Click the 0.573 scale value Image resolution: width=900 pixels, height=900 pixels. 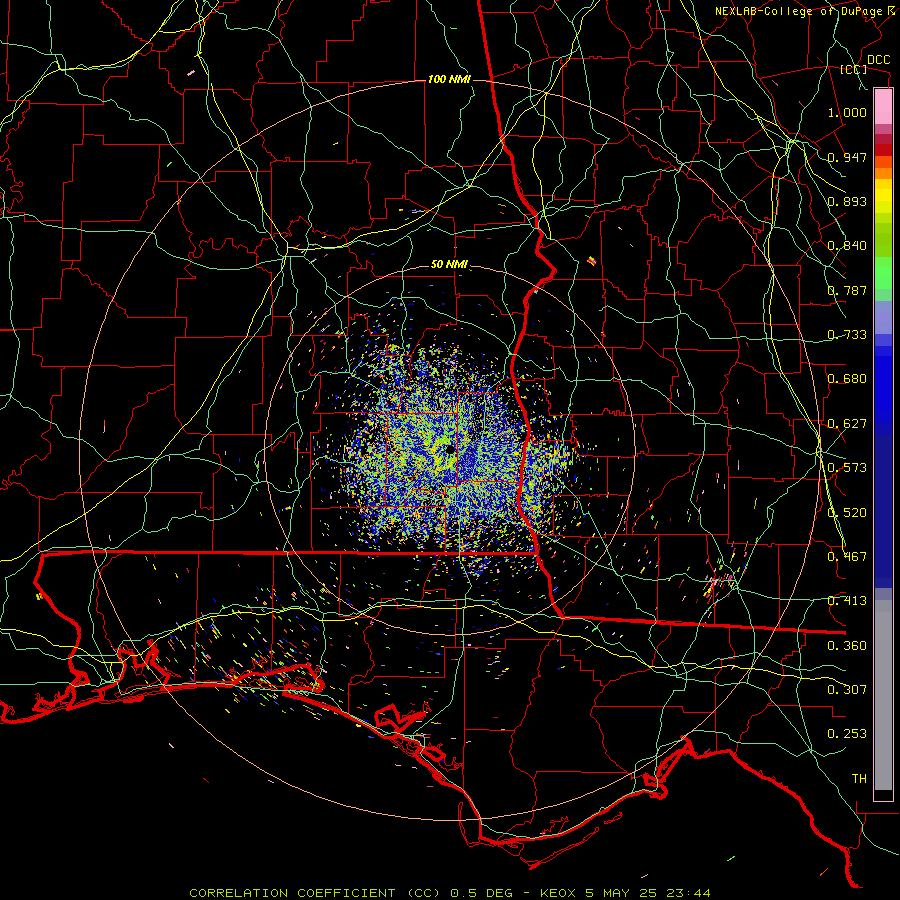[847, 468]
